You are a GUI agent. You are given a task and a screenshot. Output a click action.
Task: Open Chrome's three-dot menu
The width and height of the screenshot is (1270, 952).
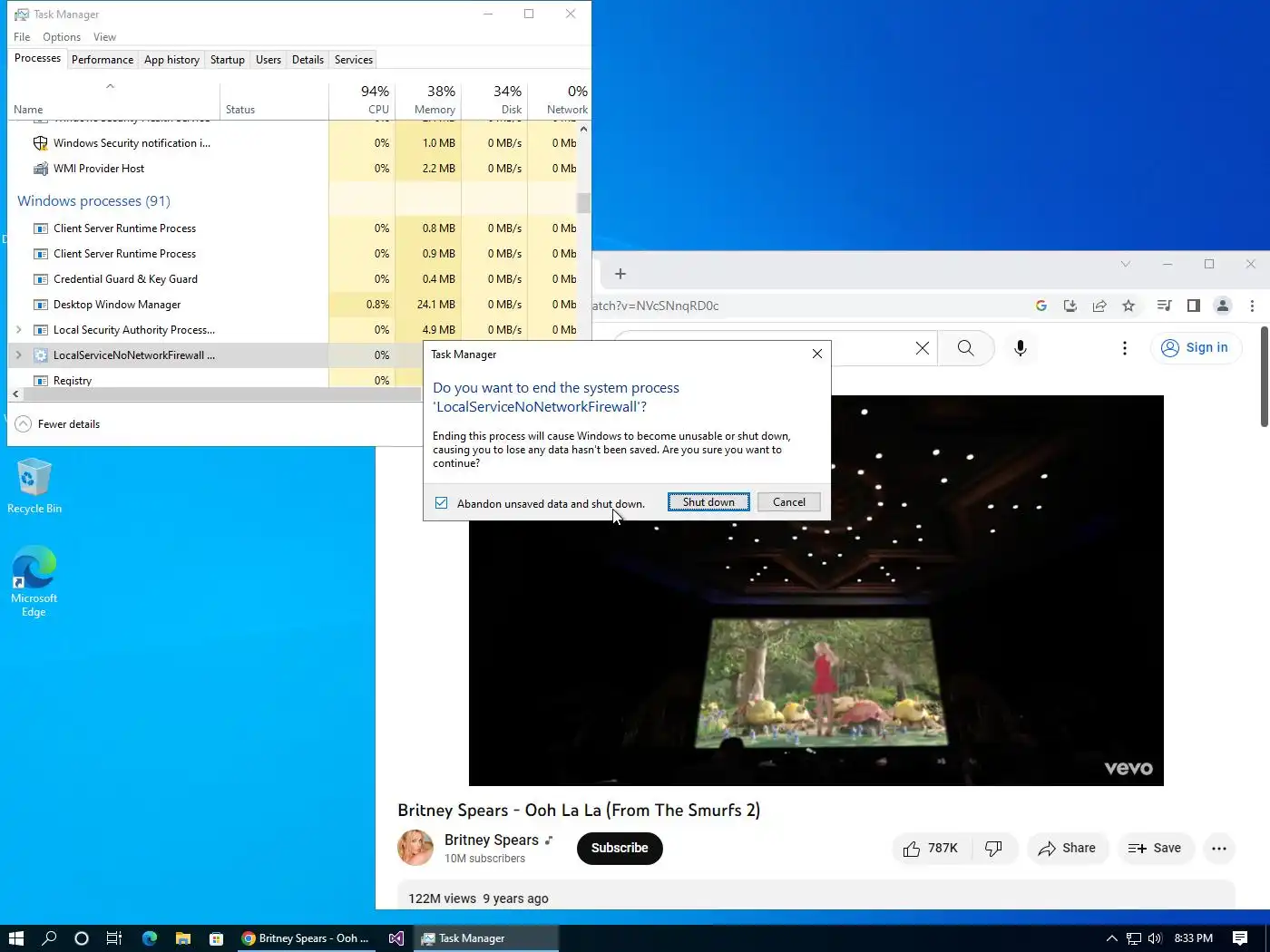pos(1252,306)
